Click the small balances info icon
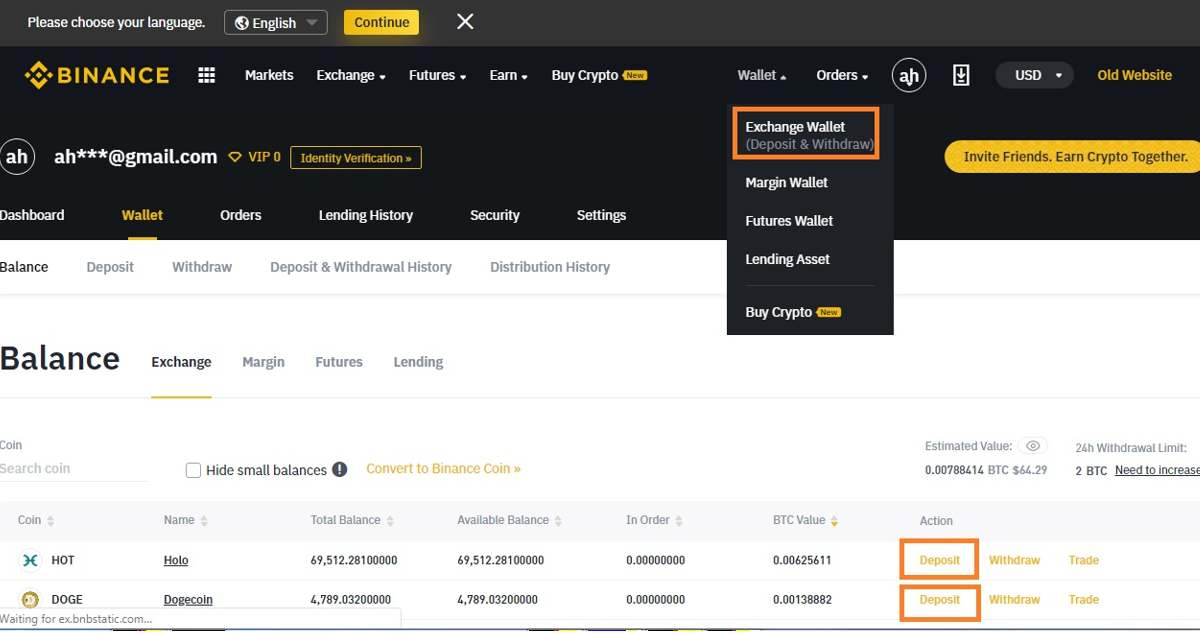 [340, 469]
